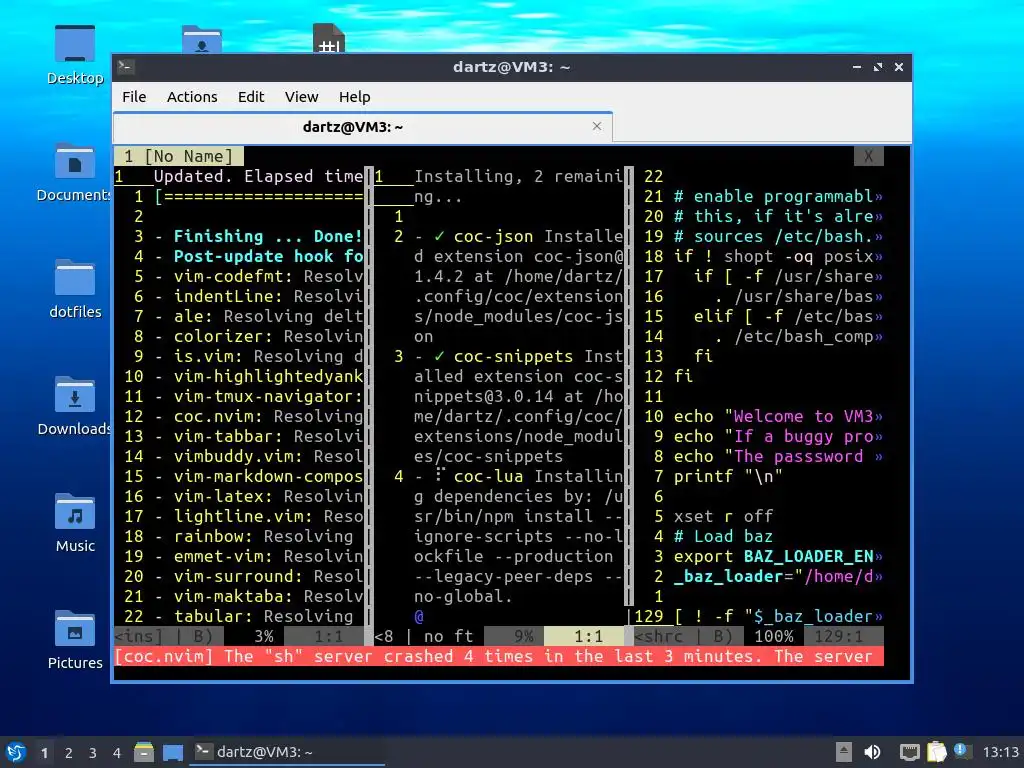The image size is (1024, 768).
Task: Click the dartz@VM3 taskbar window button
Action: [287, 752]
